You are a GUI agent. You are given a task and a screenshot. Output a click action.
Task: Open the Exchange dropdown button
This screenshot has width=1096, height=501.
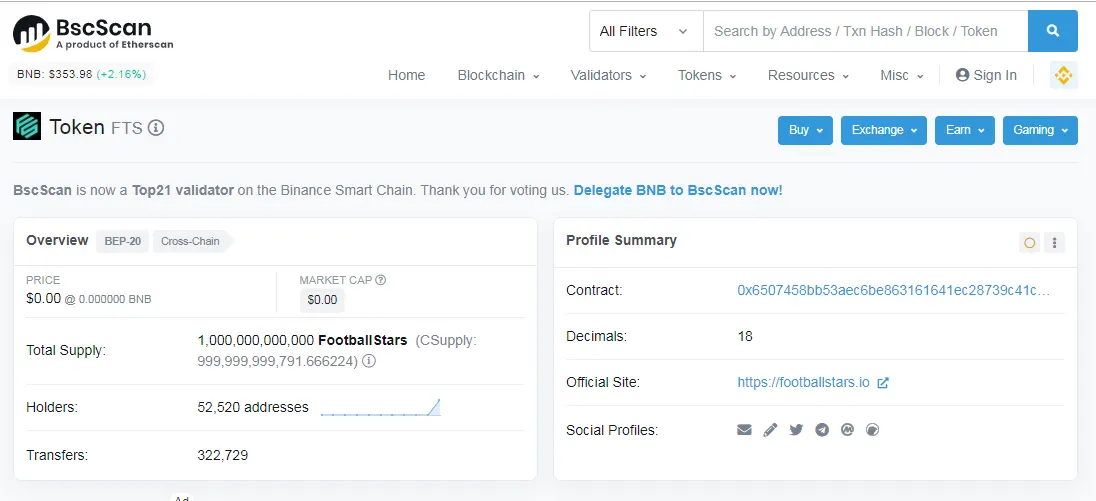(x=884, y=130)
